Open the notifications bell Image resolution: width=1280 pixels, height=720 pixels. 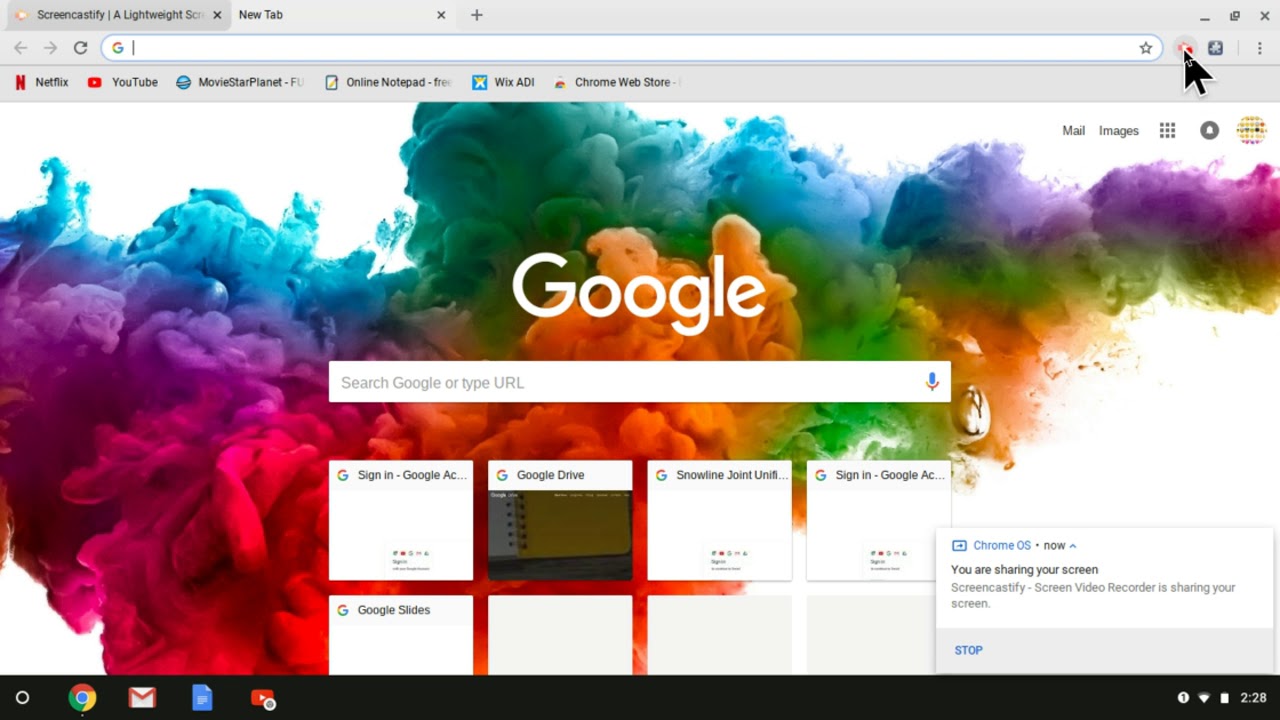[x=1209, y=130]
